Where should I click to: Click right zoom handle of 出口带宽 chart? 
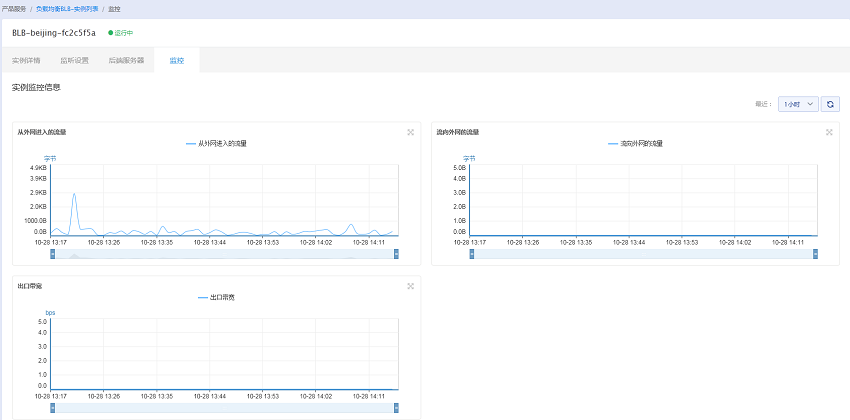[x=396, y=408]
